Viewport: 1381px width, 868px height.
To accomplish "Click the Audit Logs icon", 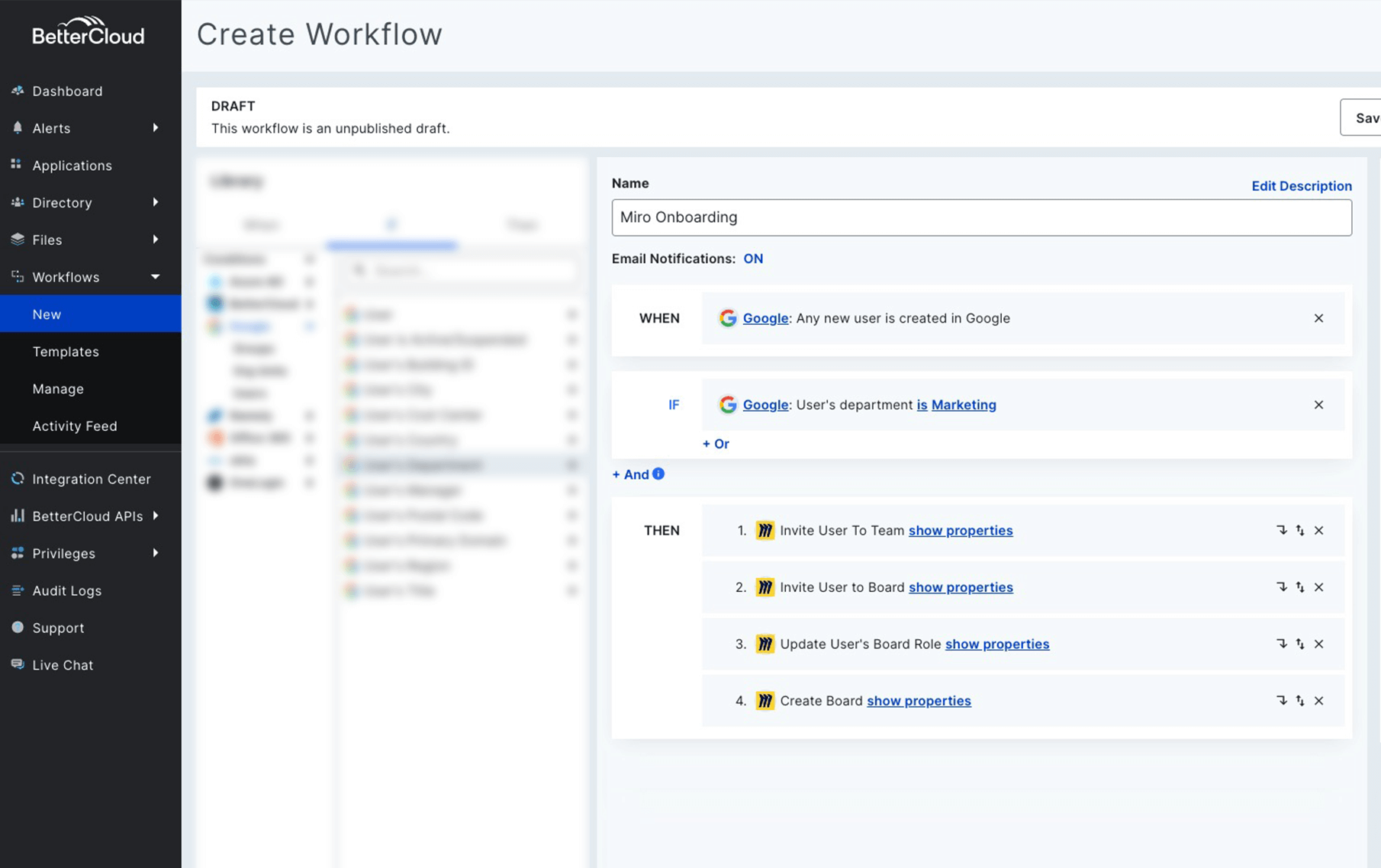I will (18, 590).
